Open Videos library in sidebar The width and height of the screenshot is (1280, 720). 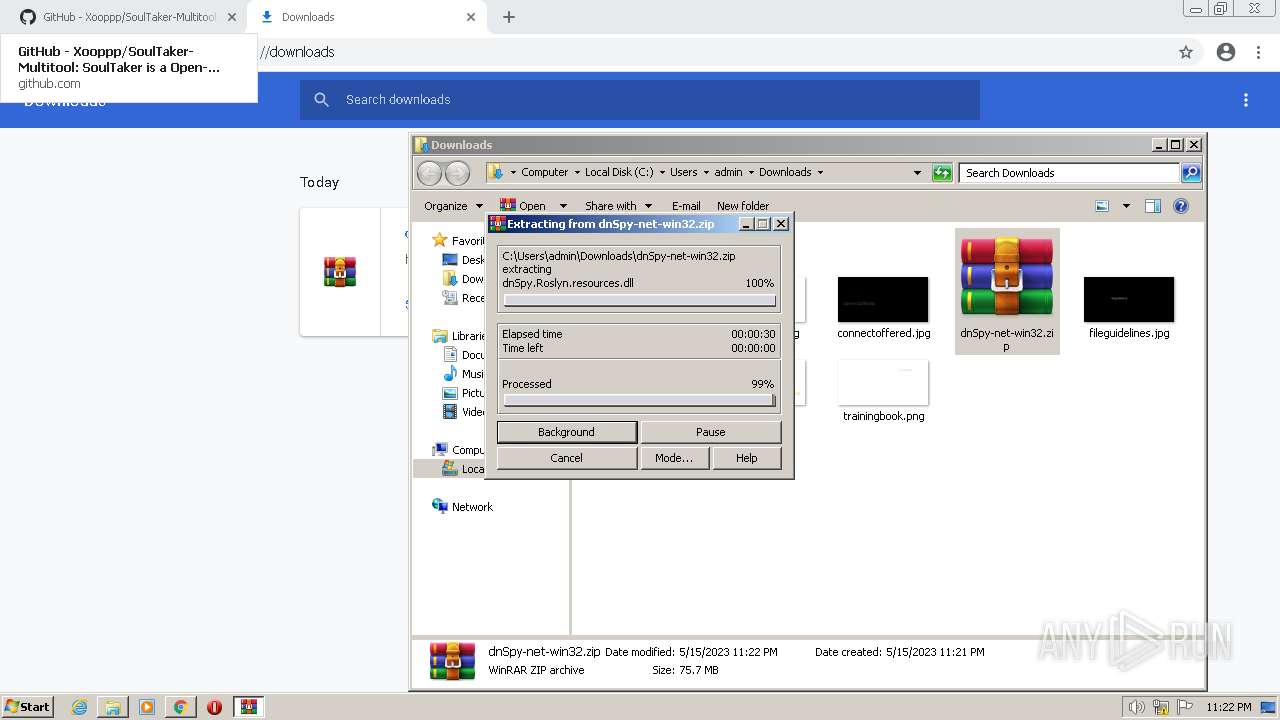tap(464, 412)
